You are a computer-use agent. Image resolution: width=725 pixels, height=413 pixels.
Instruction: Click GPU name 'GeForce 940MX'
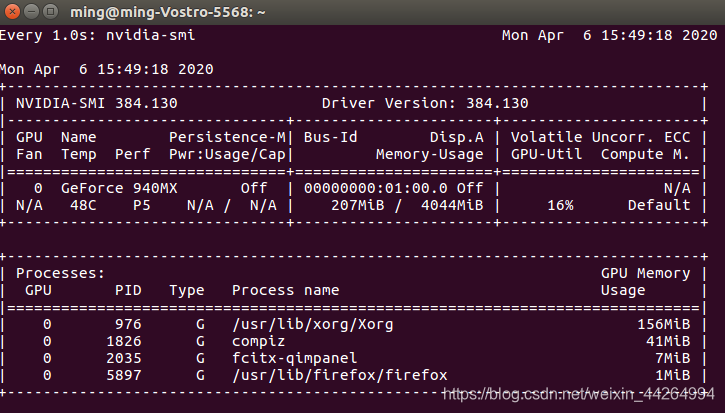pos(119,188)
